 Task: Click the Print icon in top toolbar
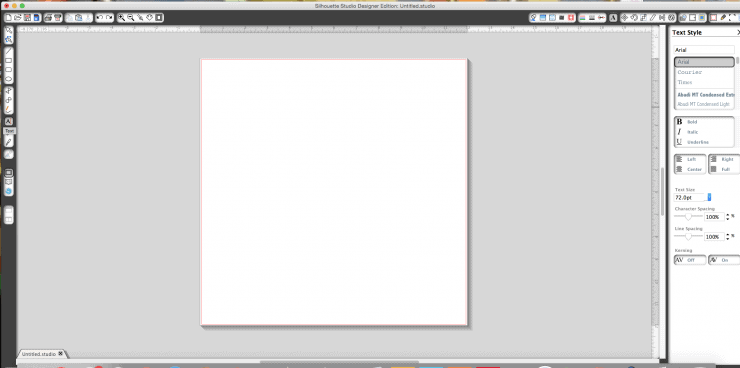click(x=48, y=17)
